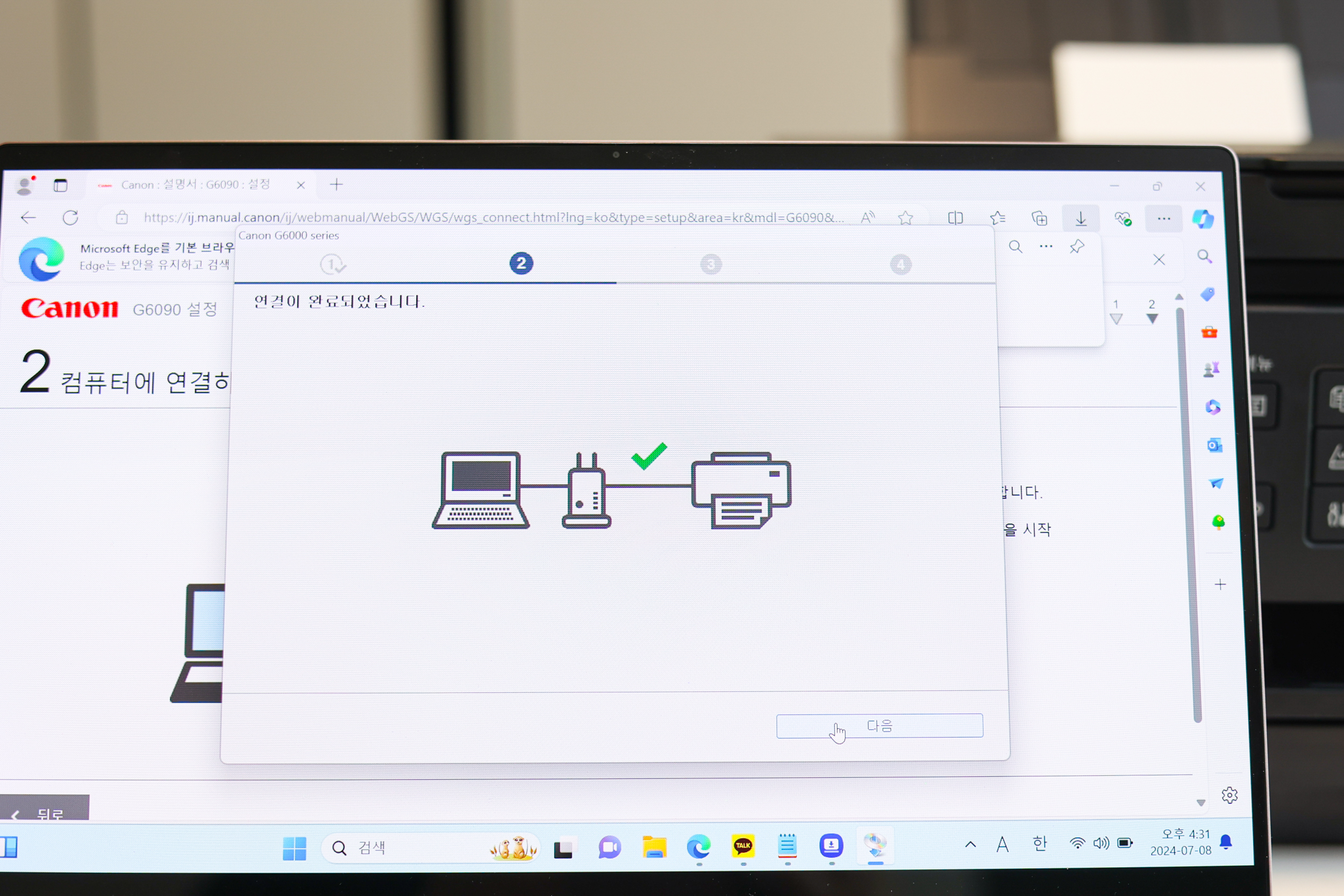
Task: Open the Wi-Fi network tray icon
Action: 1077,843
